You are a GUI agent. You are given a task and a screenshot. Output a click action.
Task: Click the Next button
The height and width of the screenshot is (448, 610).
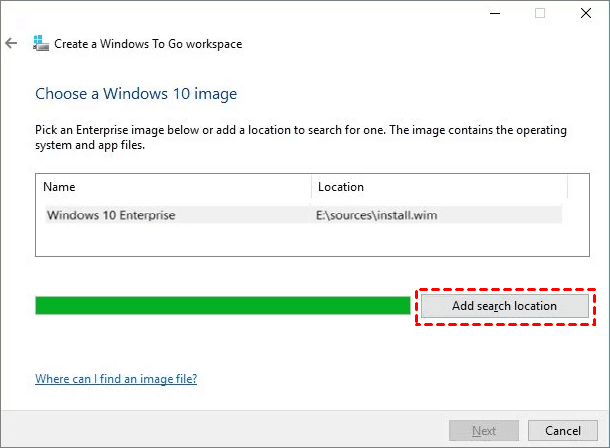(x=484, y=431)
